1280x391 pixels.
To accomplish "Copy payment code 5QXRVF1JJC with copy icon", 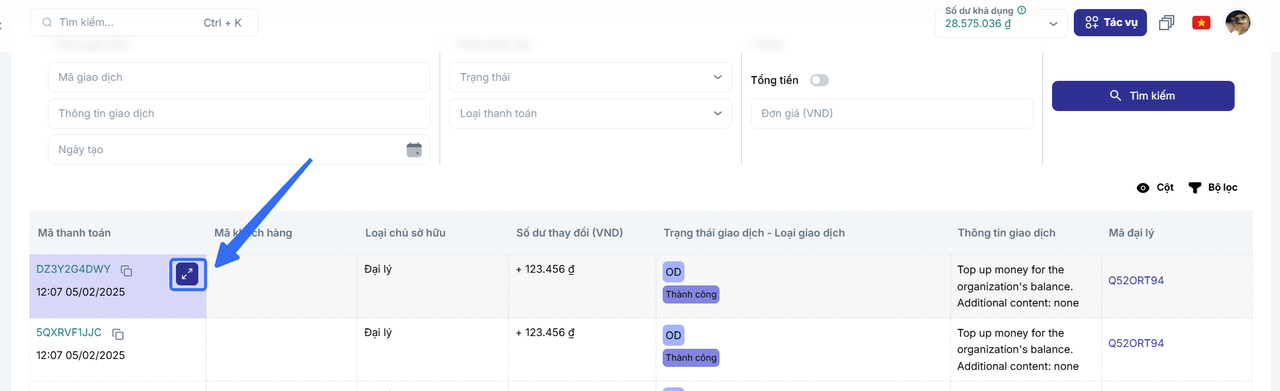I will click(118, 334).
